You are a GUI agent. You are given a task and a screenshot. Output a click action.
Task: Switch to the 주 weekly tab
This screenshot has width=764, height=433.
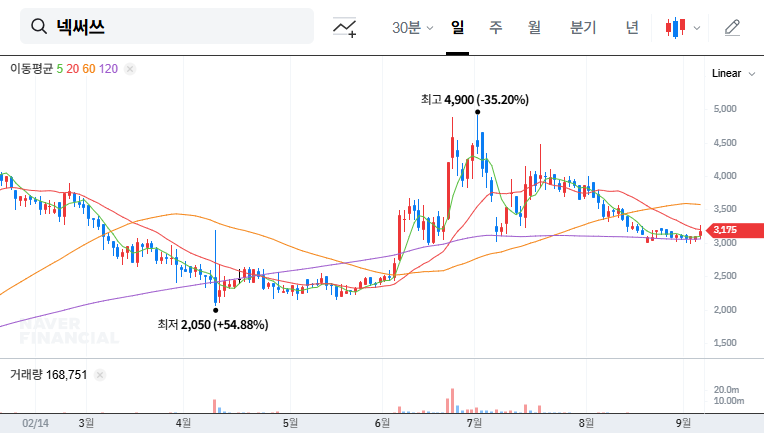coord(496,27)
